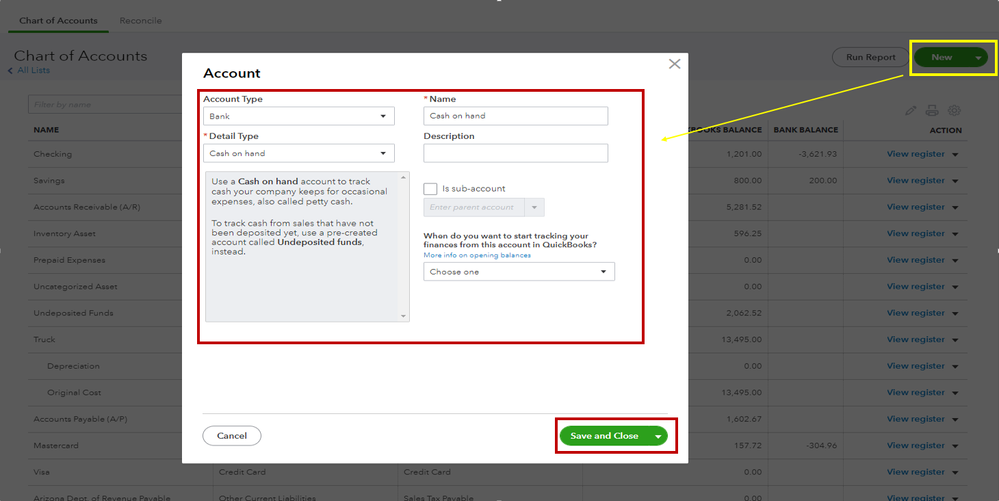Click detail type description scrollbar up arrow
This screenshot has width=999, height=501.
(403, 177)
